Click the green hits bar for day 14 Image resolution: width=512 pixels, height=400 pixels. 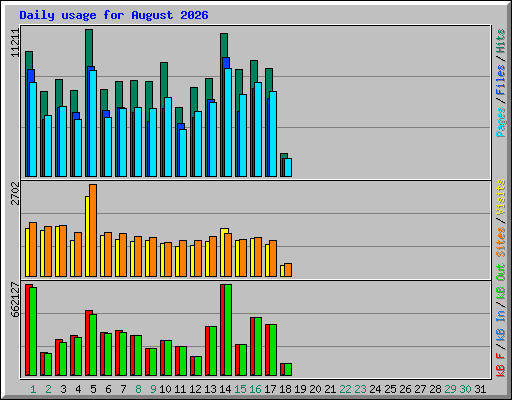pos(224,45)
